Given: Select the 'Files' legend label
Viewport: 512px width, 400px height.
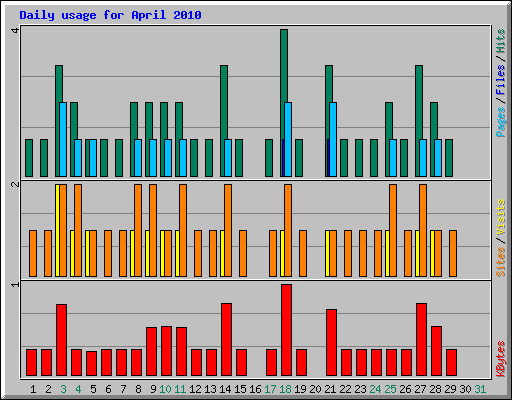Looking at the screenshot, I should pos(500,79).
